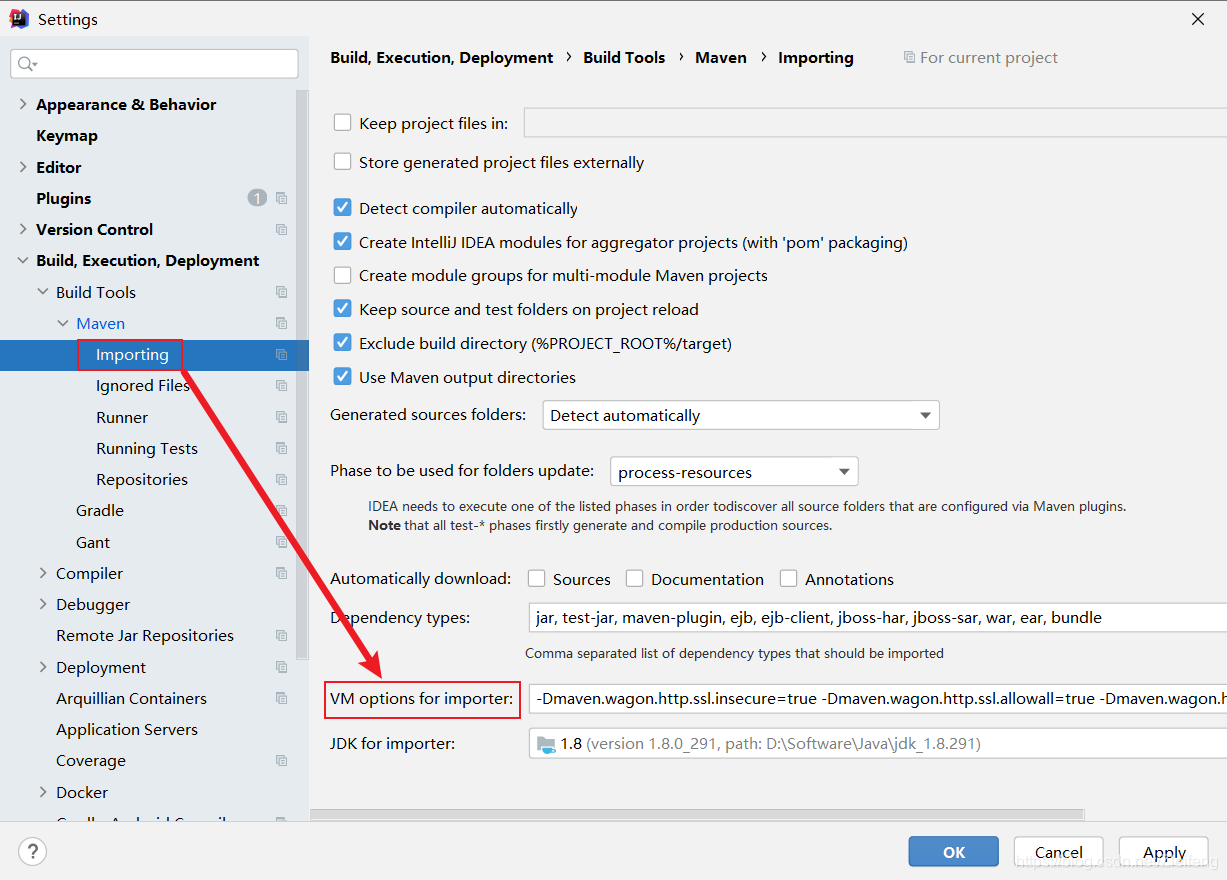Click the project-level icon beside Running Tests

coord(281,448)
